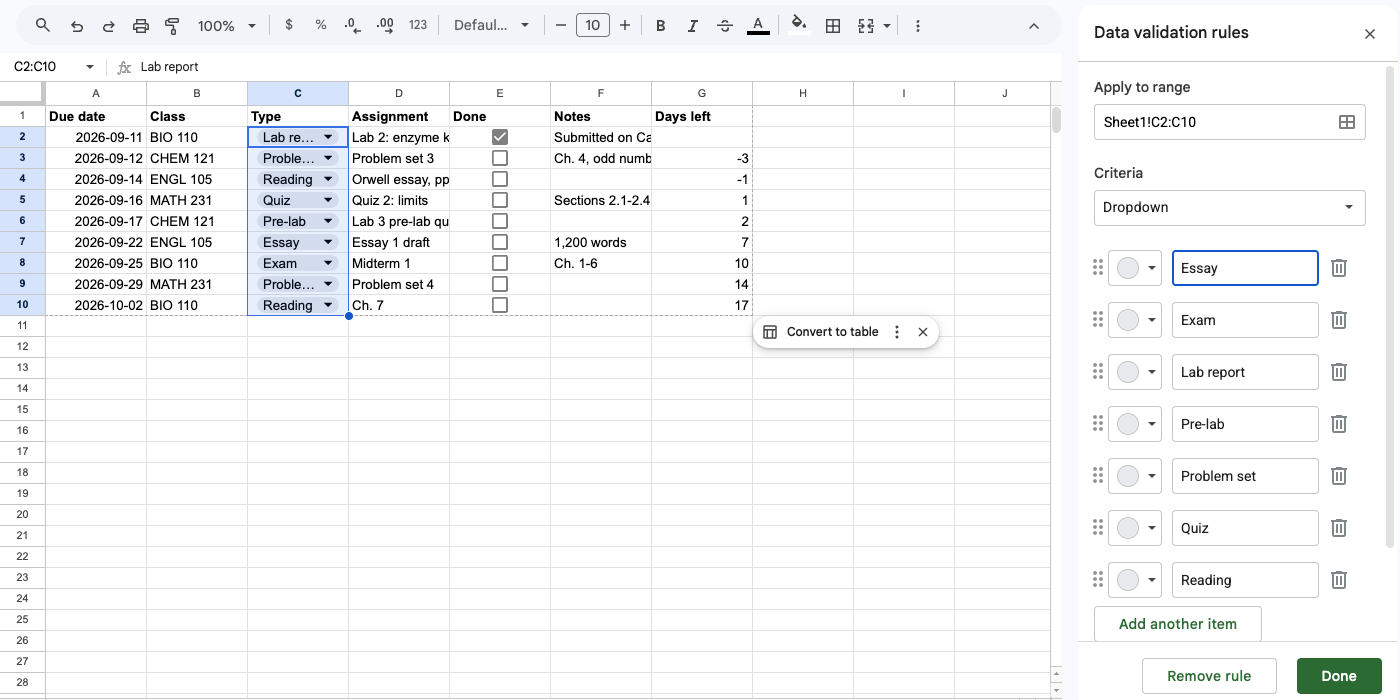Click Add another item button
Screen dimensions: 1400x700
[1178, 624]
